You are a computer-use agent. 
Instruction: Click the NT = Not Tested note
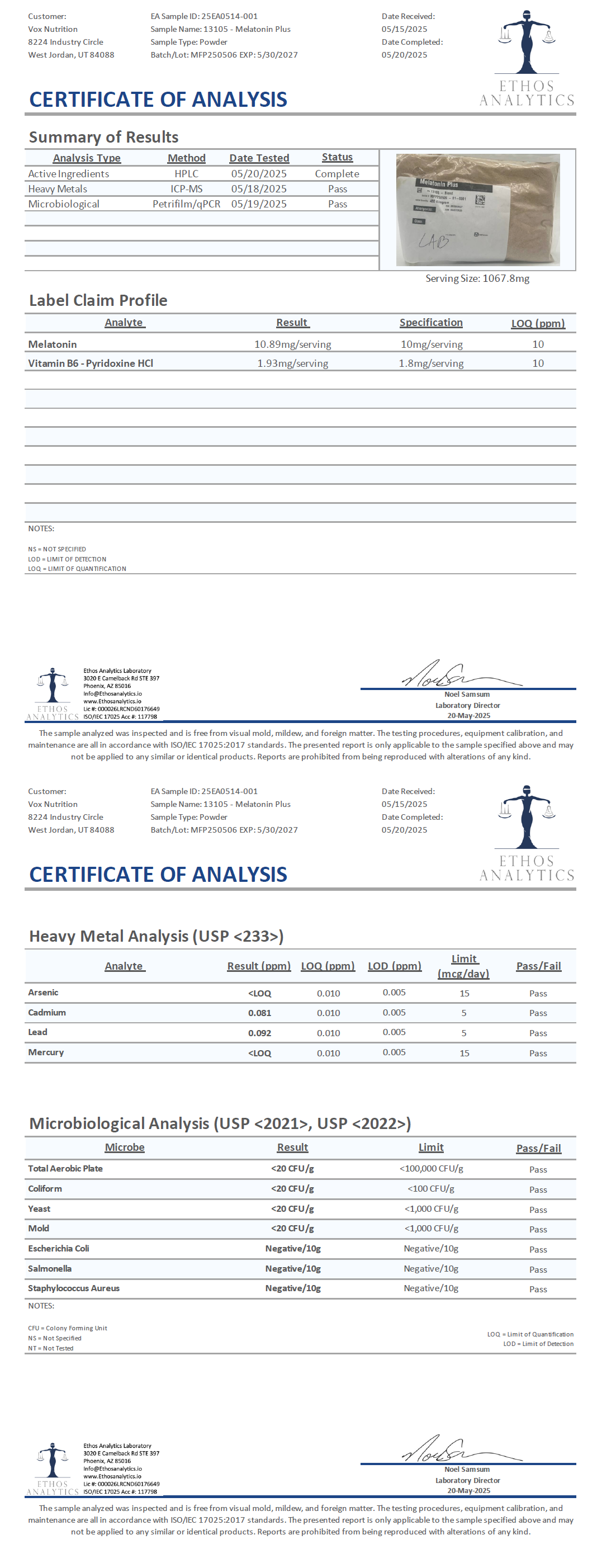50,1348
